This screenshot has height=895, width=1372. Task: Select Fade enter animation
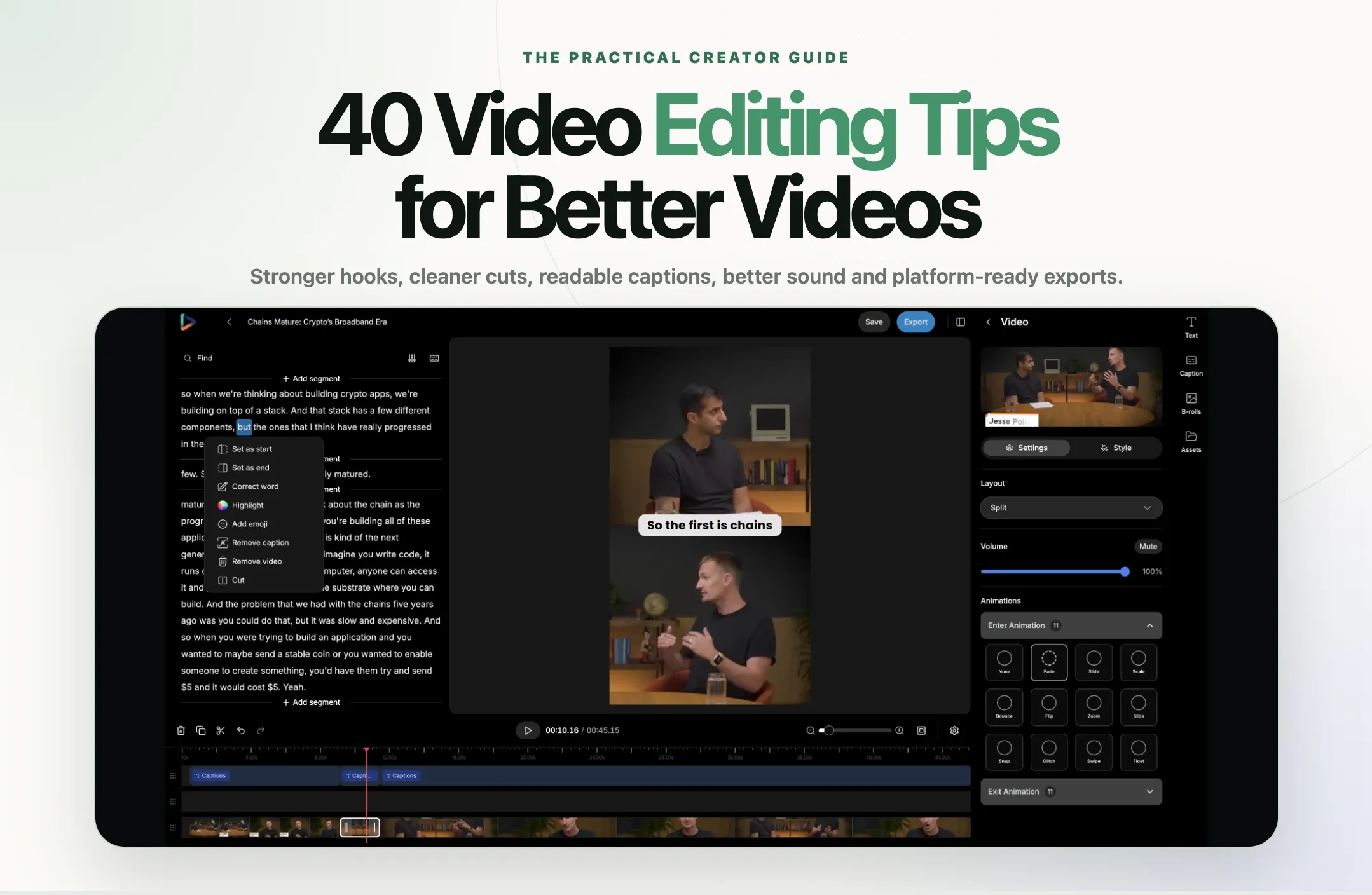[1049, 662]
